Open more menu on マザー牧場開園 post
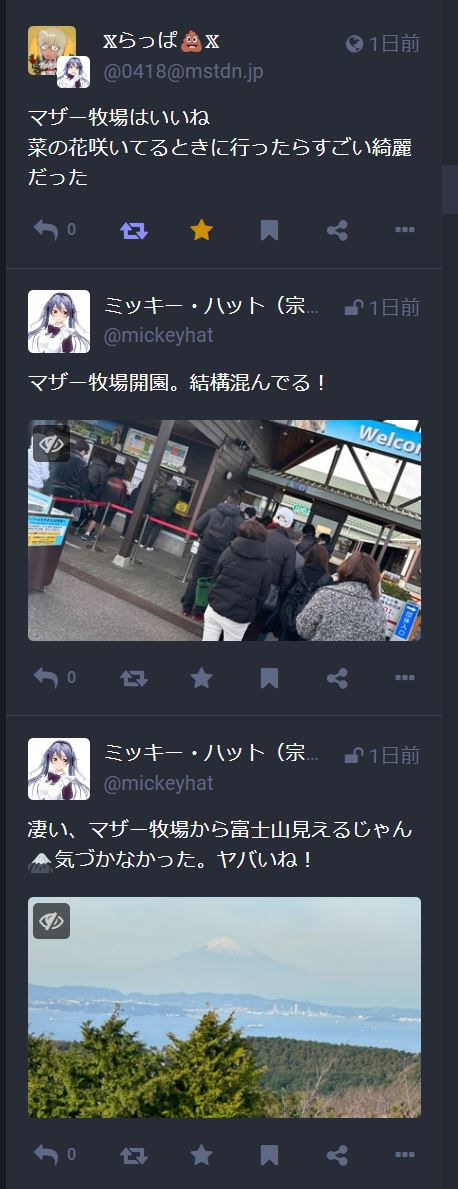This screenshot has height=1189, width=458. coord(405,677)
